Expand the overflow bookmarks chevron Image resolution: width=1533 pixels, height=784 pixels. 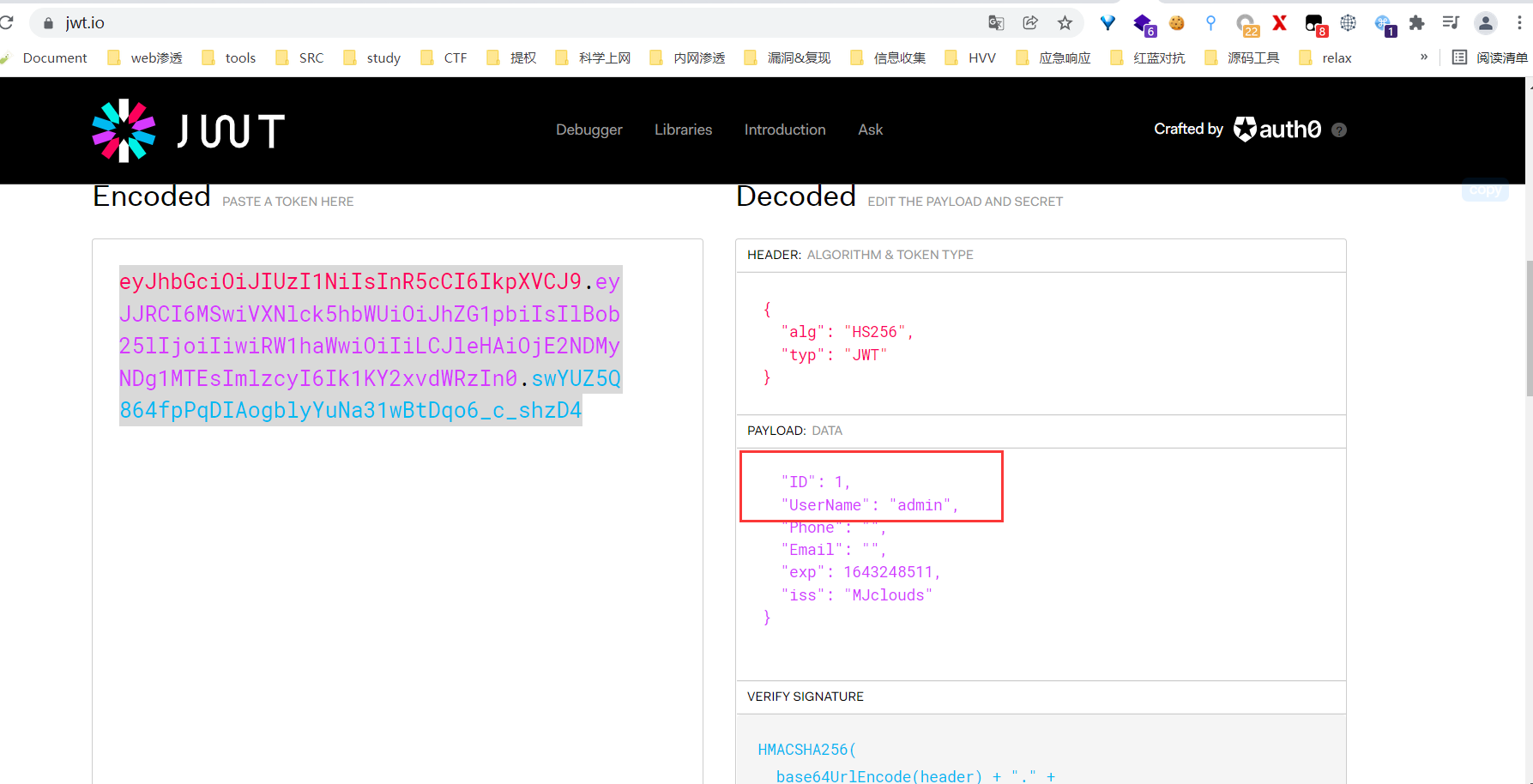[x=1424, y=57]
